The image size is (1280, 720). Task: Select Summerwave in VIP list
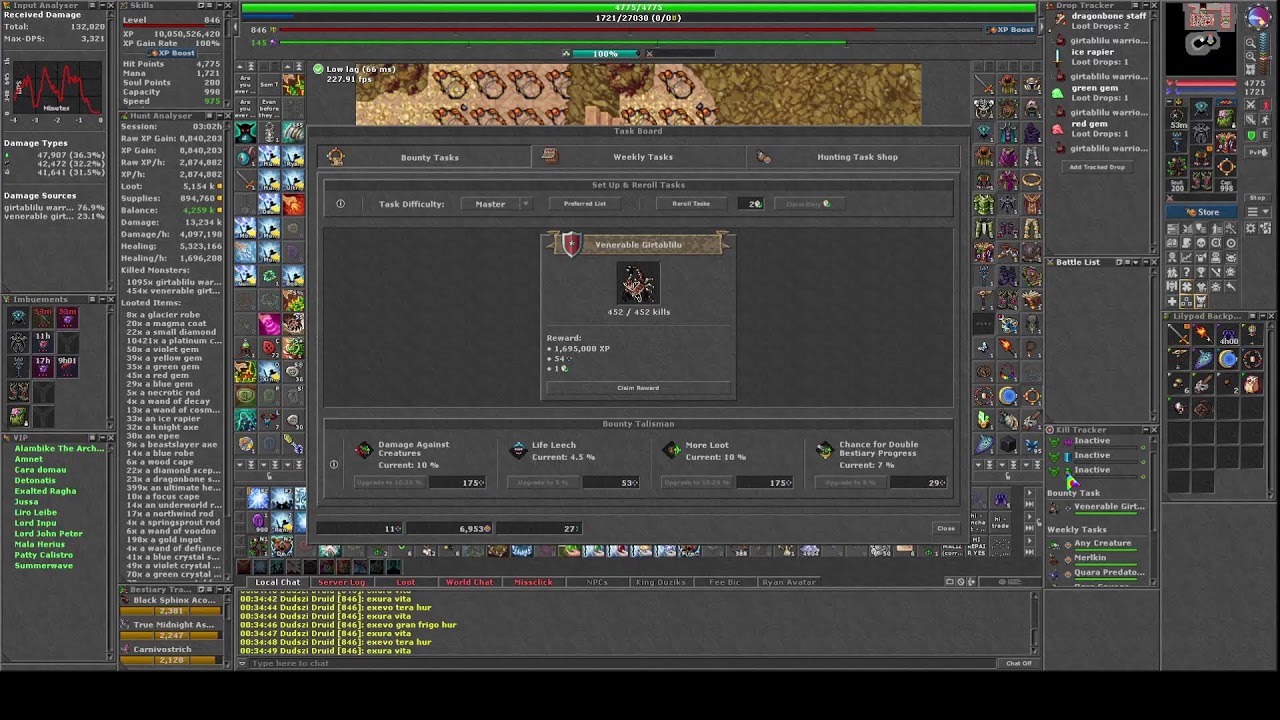coord(43,565)
